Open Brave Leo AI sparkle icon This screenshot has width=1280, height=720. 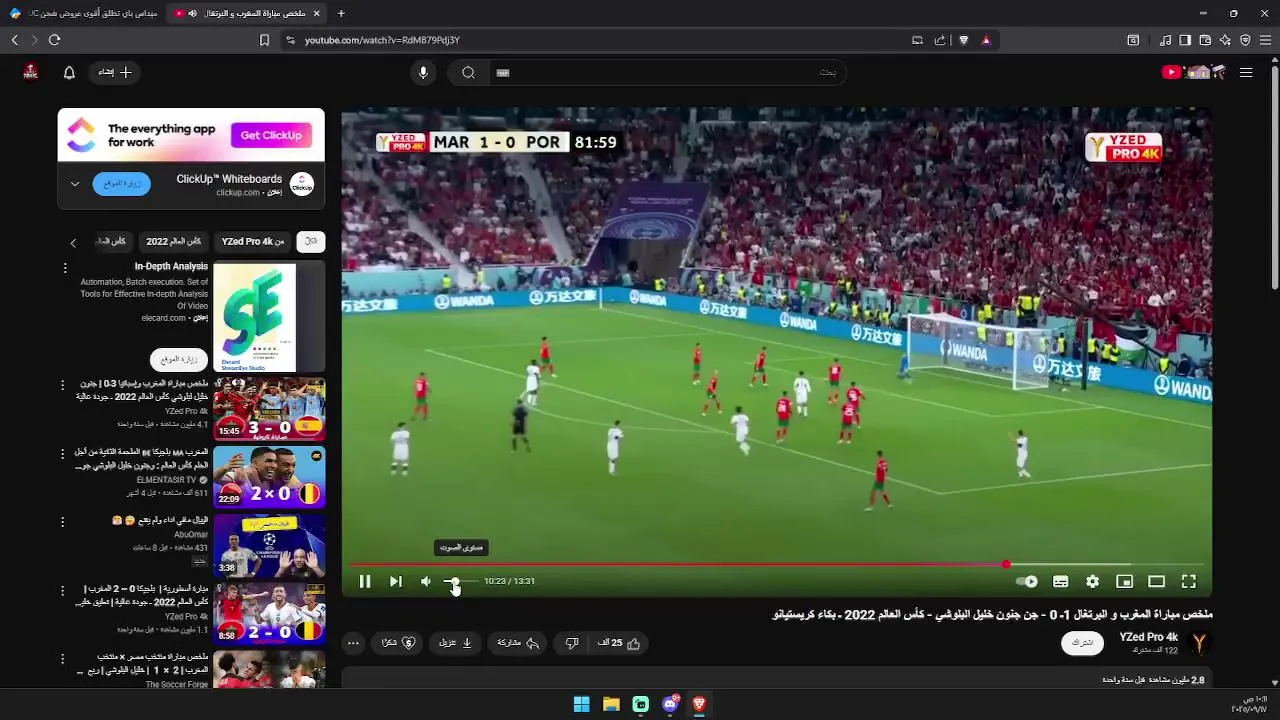1225,40
